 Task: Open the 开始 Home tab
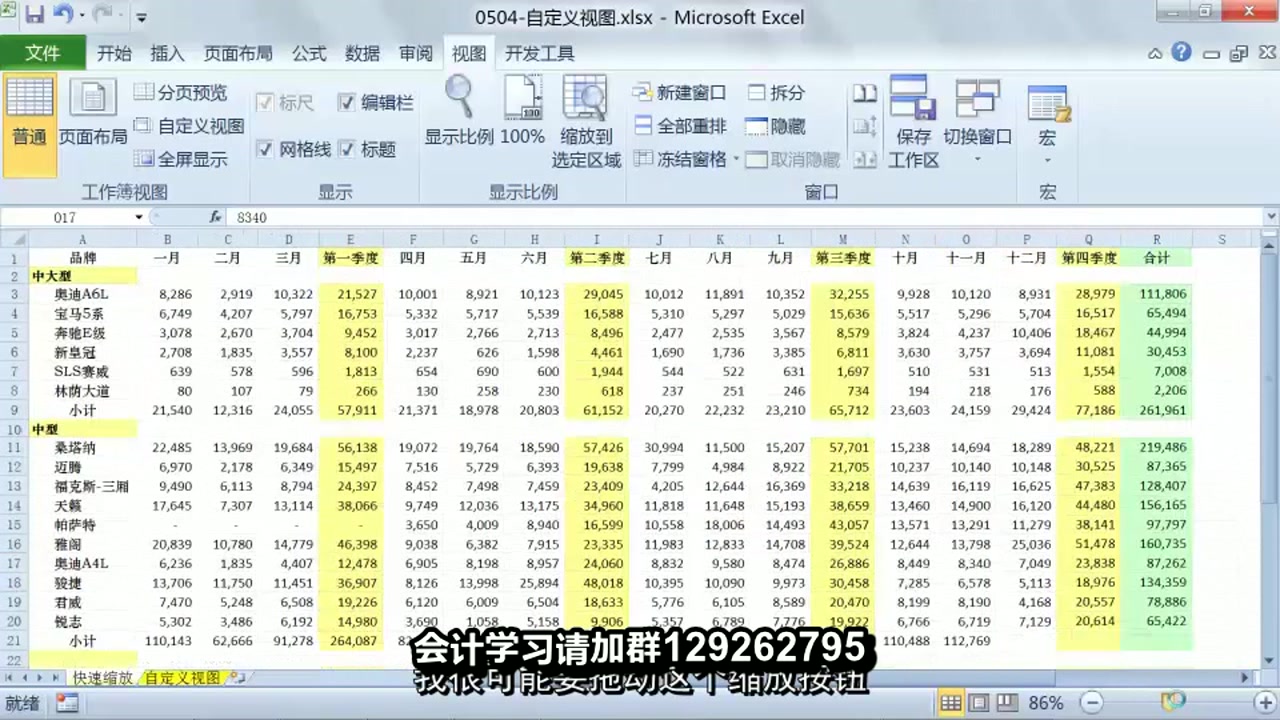114,53
